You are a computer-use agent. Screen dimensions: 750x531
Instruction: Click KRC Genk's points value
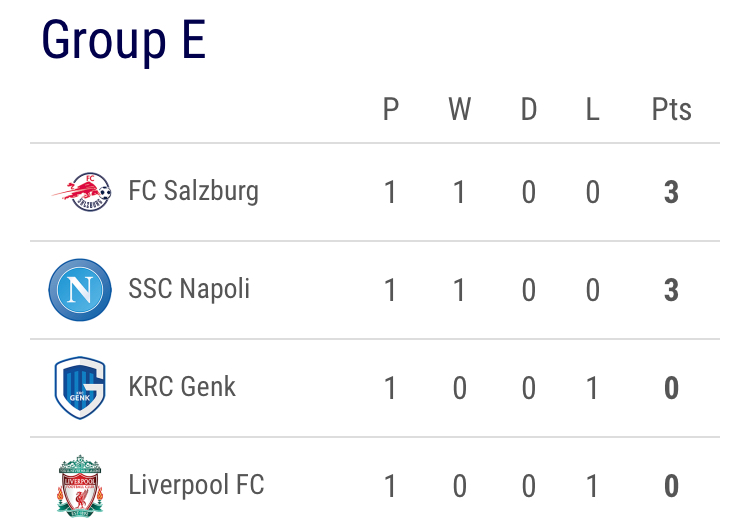coord(672,388)
